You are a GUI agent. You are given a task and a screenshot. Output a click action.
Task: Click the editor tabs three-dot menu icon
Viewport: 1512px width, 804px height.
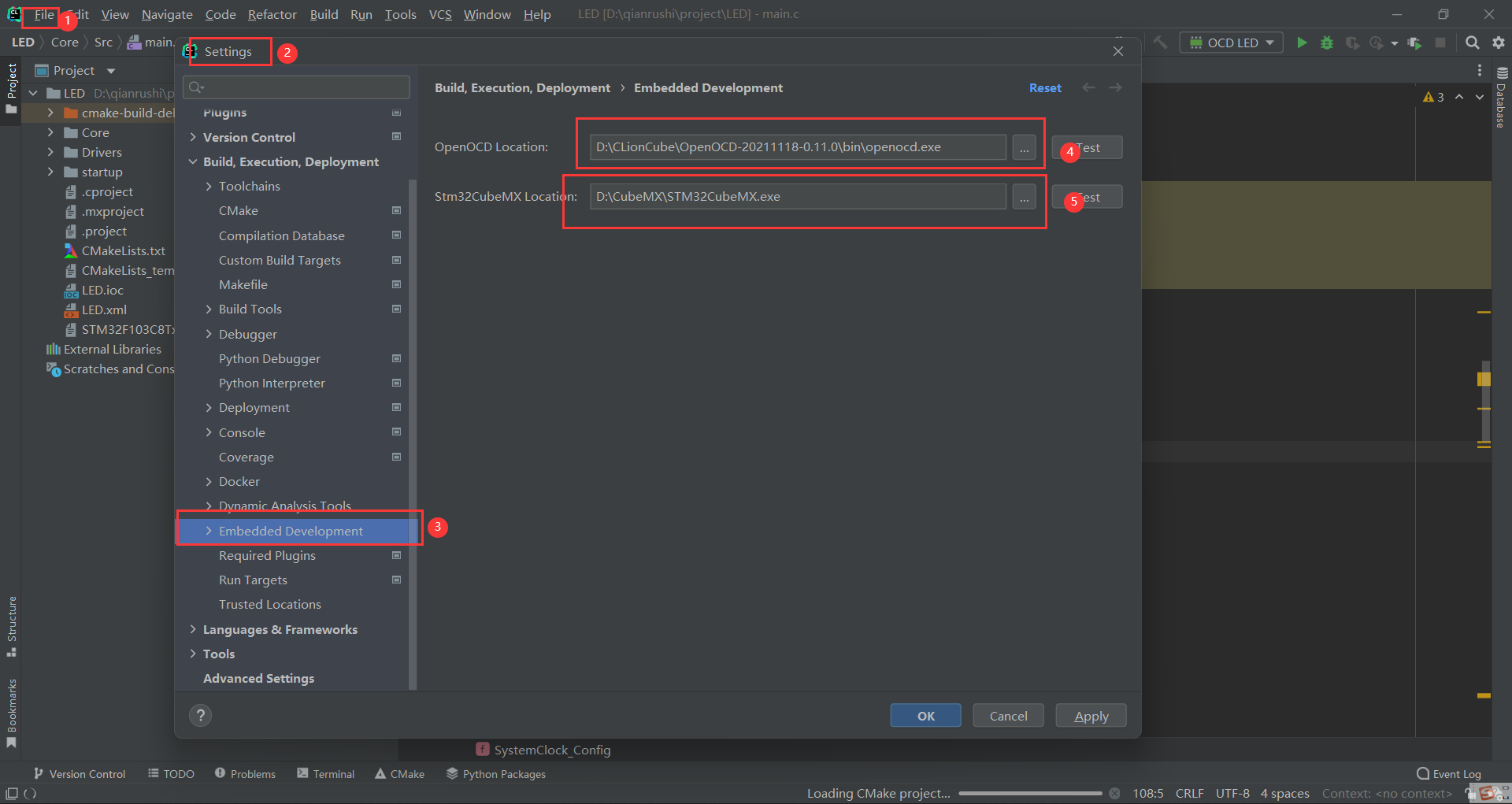(x=1480, y=70)
